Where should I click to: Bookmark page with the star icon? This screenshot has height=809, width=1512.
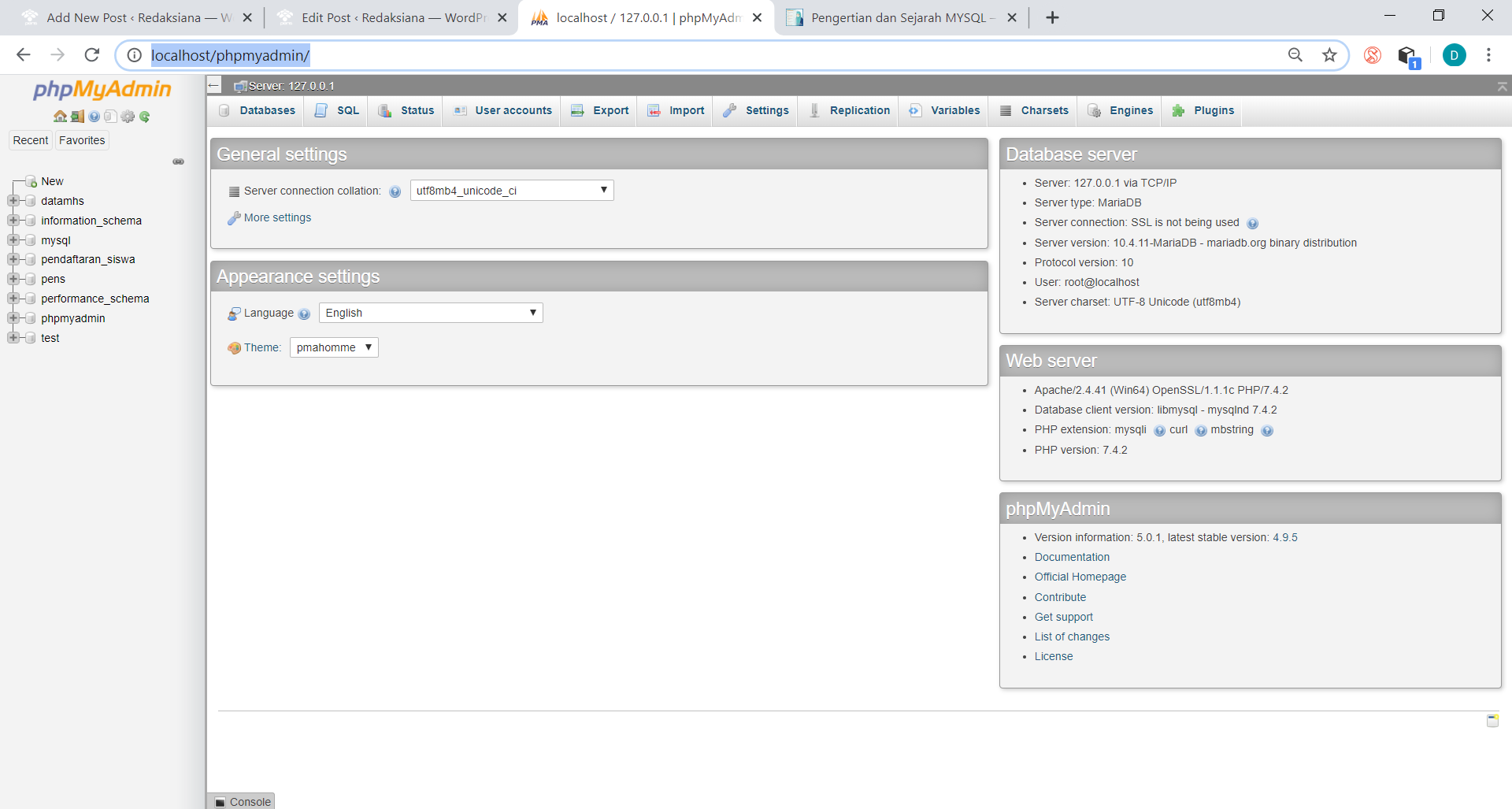[x=1329, y=55]
